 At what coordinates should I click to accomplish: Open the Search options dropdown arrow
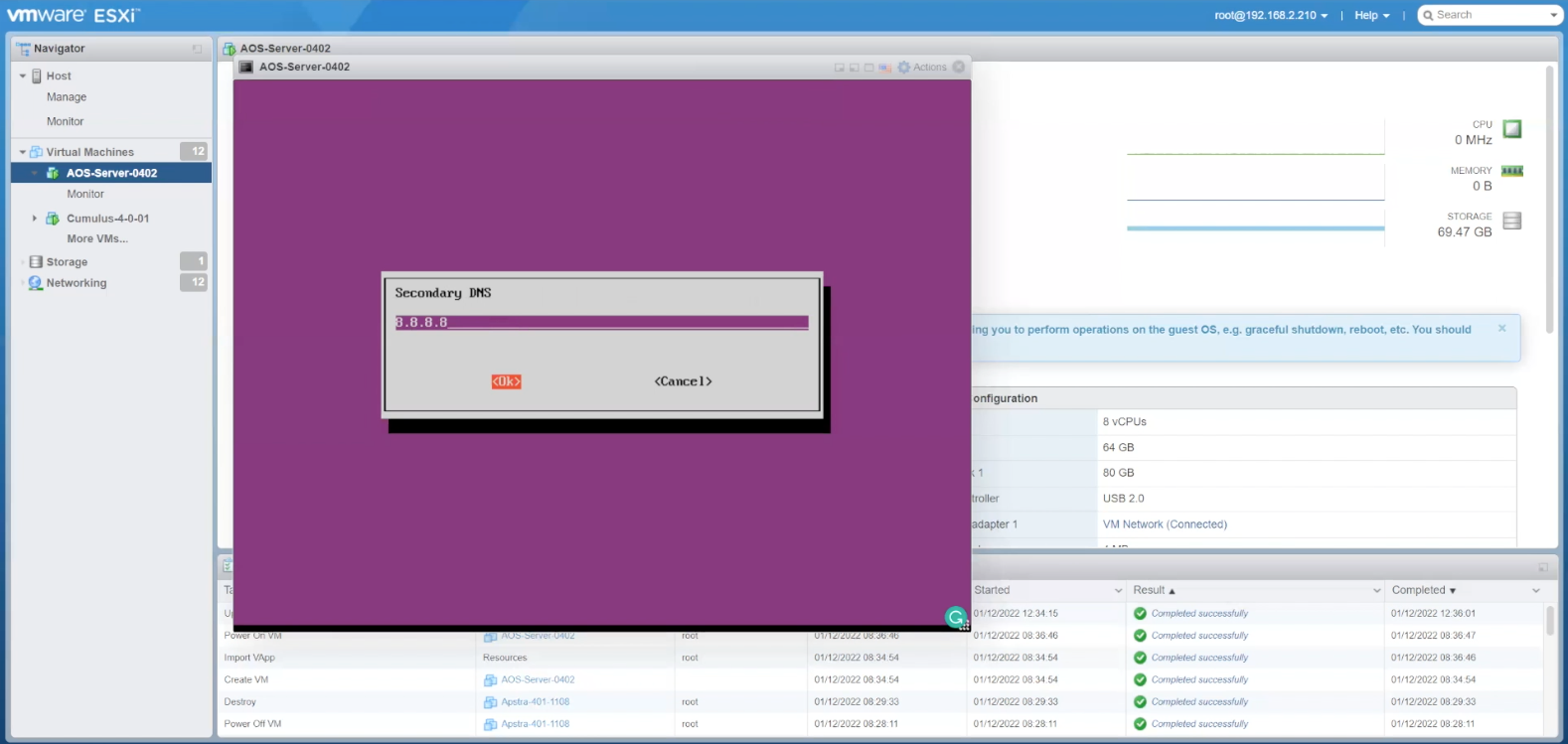(x=1554, y=15)
